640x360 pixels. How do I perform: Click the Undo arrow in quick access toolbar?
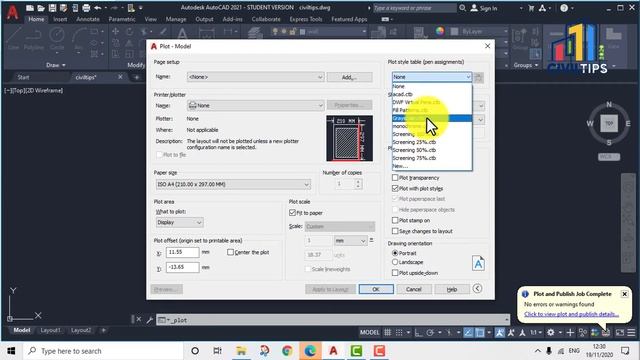[98, 8]
